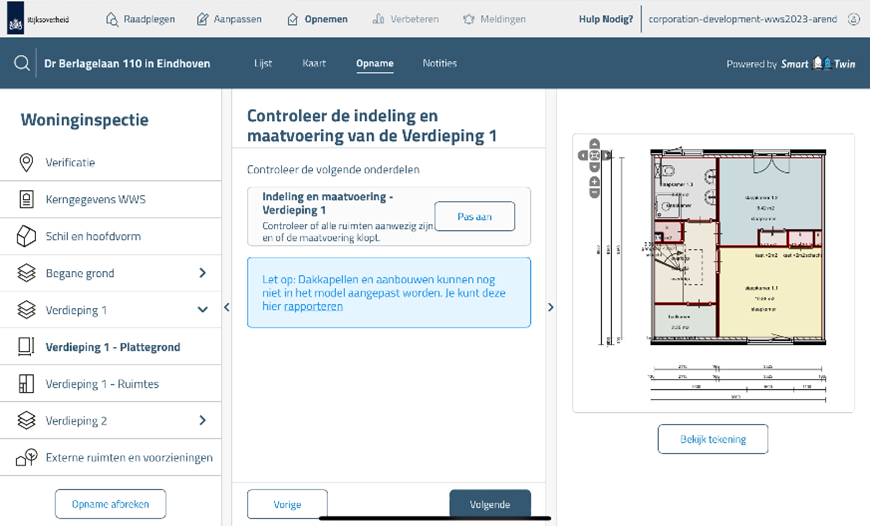The height and width of the screenshot is (526, 870).
Task: Expand the Verdieping 2 section
Action: (202, 421)
